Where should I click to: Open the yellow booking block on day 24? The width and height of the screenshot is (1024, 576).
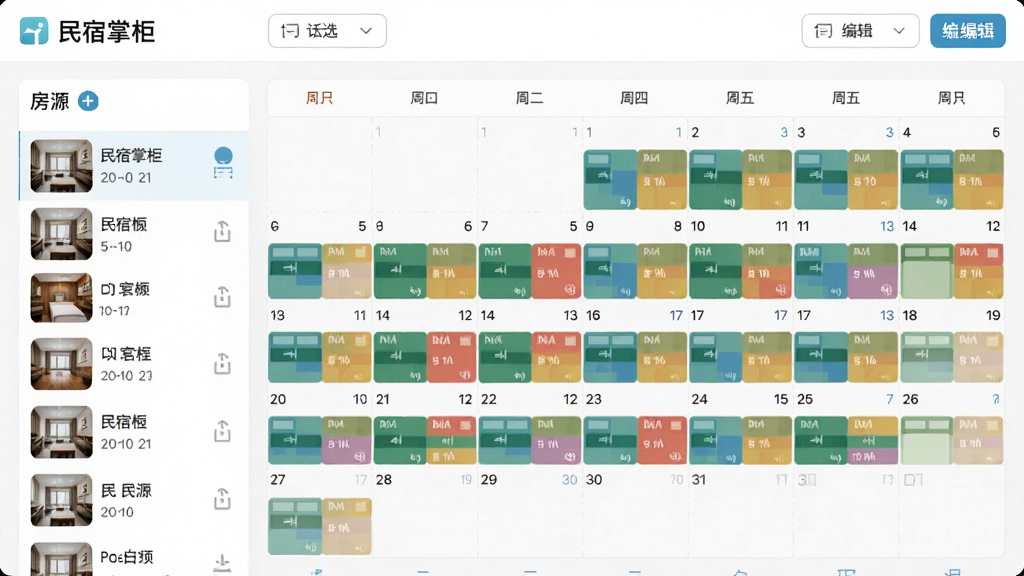click(x=767, y=440)
